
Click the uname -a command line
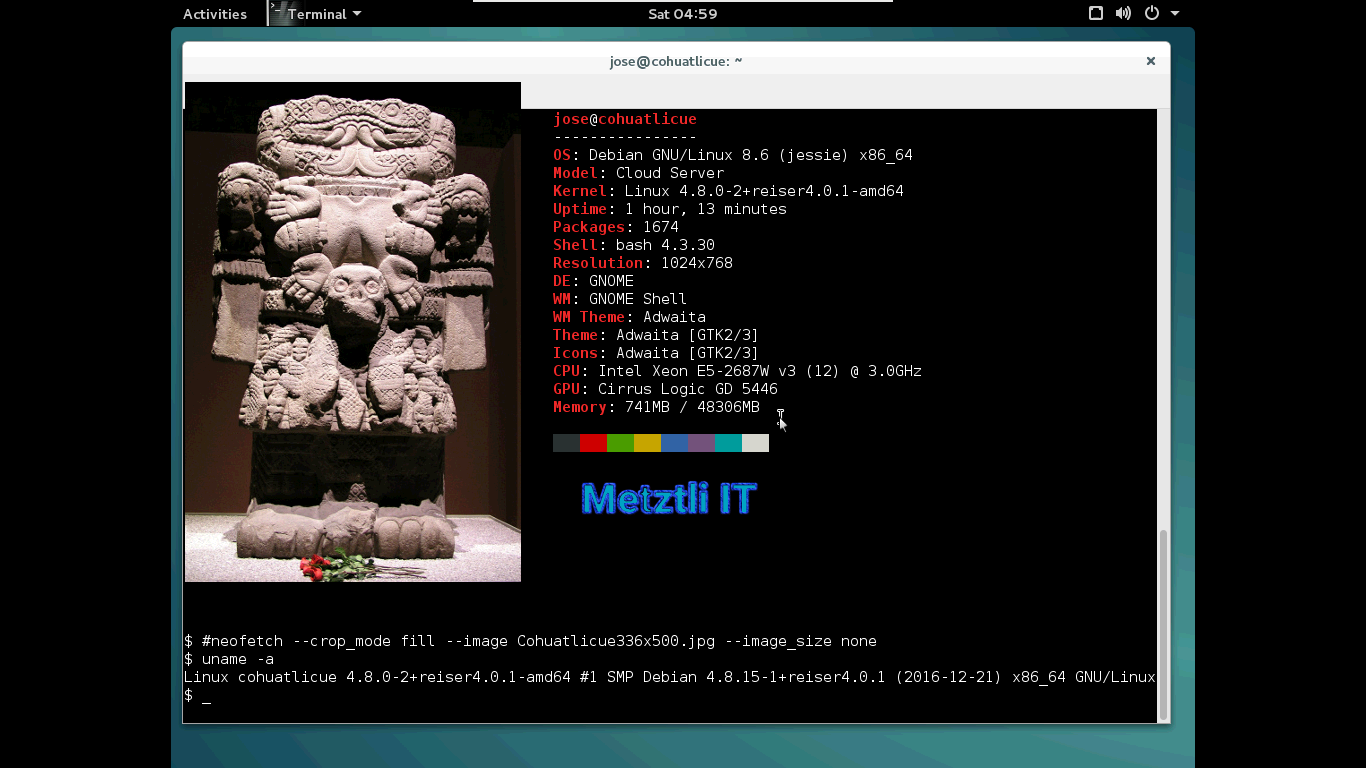tap(229, 659)
